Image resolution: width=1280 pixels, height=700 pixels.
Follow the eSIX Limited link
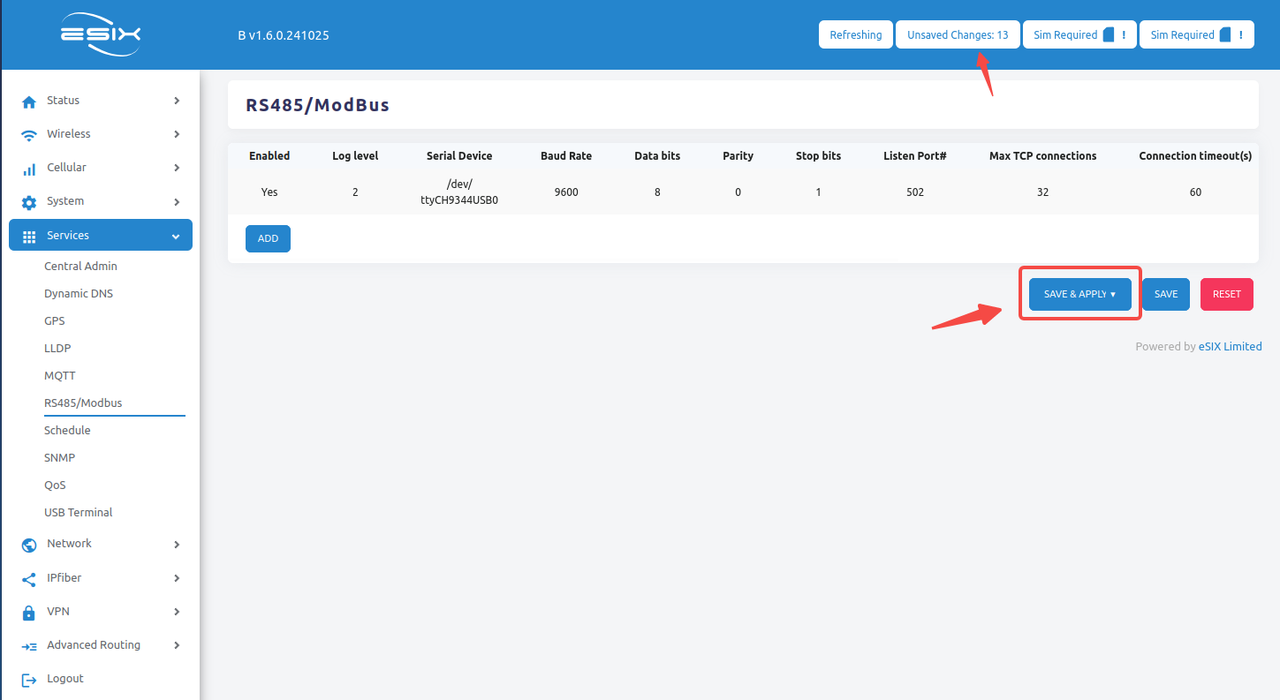coord(1230,347)
